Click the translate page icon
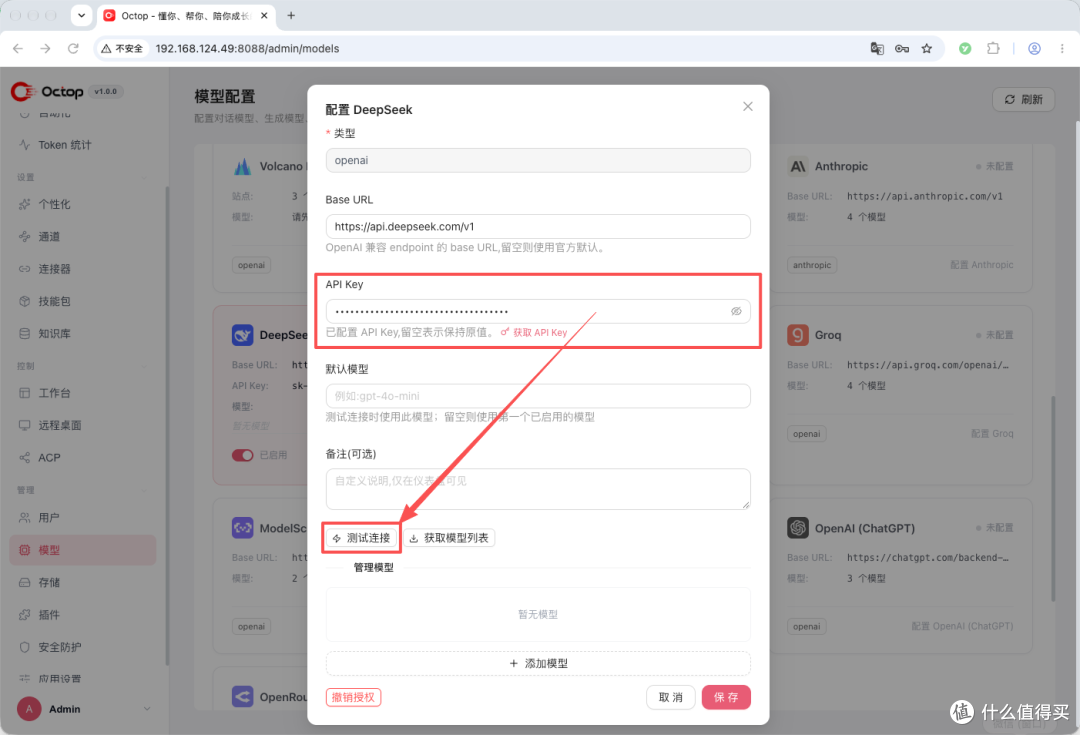This screenshot has width=1080, height=735. click(877, 48)
